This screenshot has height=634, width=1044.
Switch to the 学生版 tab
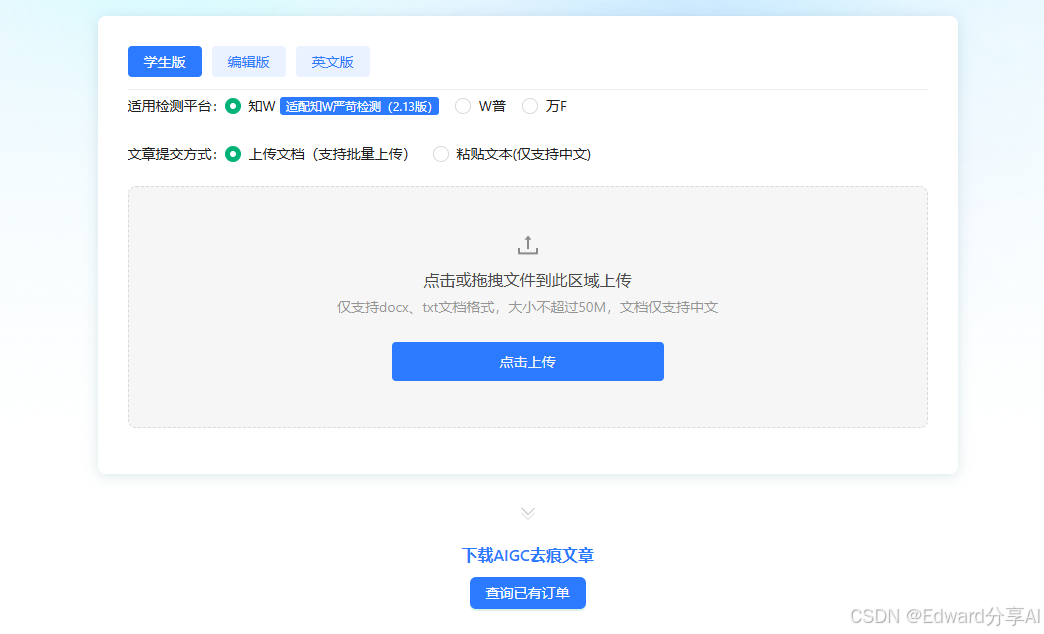coord(164,62)
